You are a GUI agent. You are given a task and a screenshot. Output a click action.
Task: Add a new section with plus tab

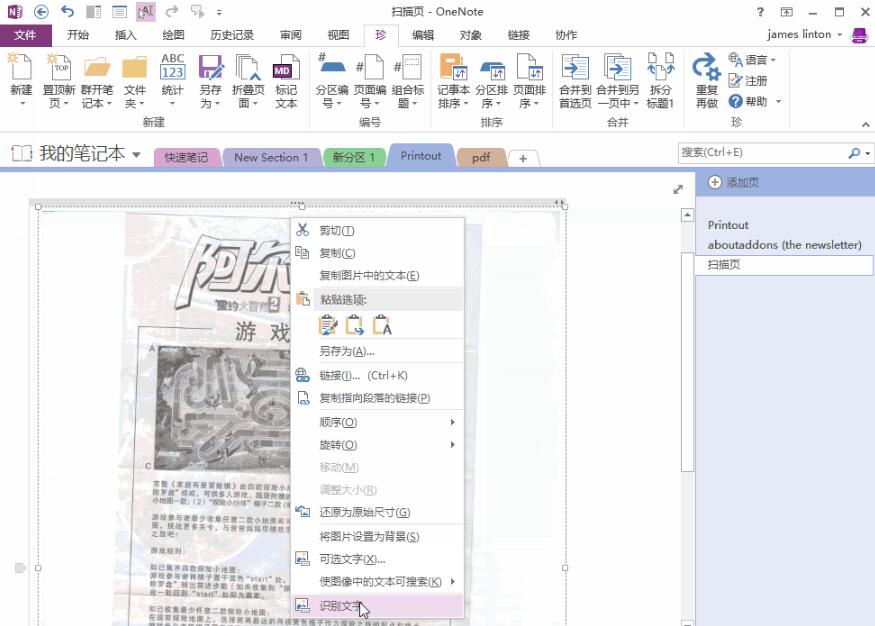click(523, 158)
